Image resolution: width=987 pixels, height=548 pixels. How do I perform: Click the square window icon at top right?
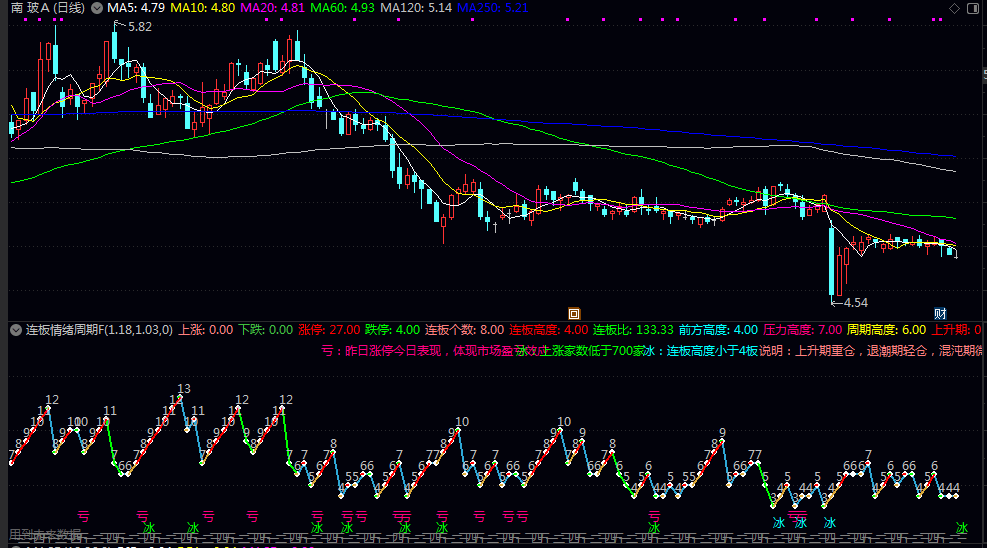tap(974, 8)
